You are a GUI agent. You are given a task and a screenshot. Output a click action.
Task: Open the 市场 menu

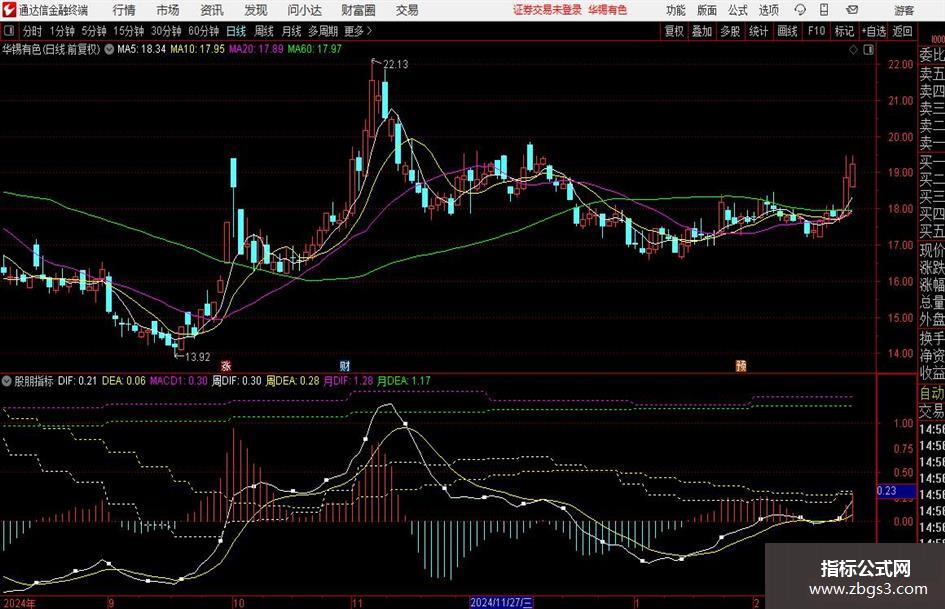(x=168, y=10)
